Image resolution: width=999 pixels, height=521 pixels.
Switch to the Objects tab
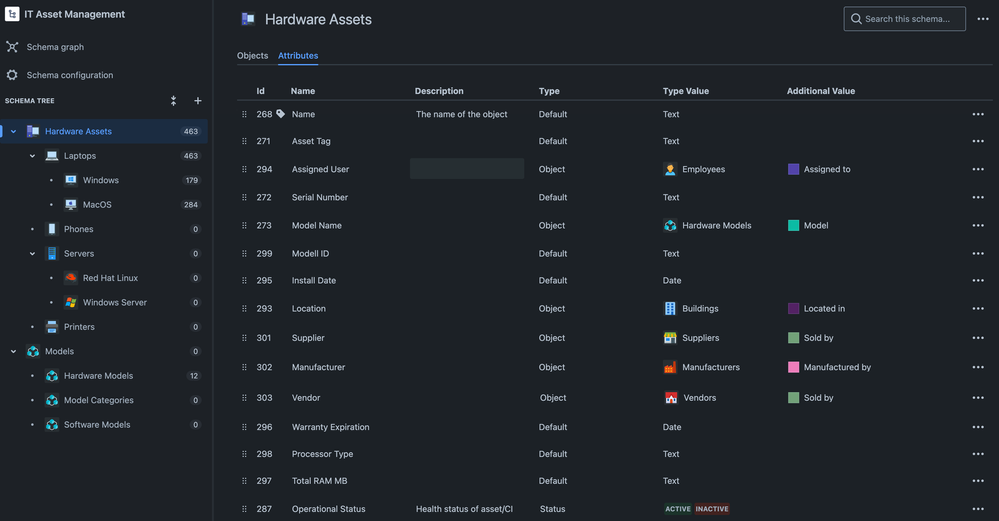252,55
